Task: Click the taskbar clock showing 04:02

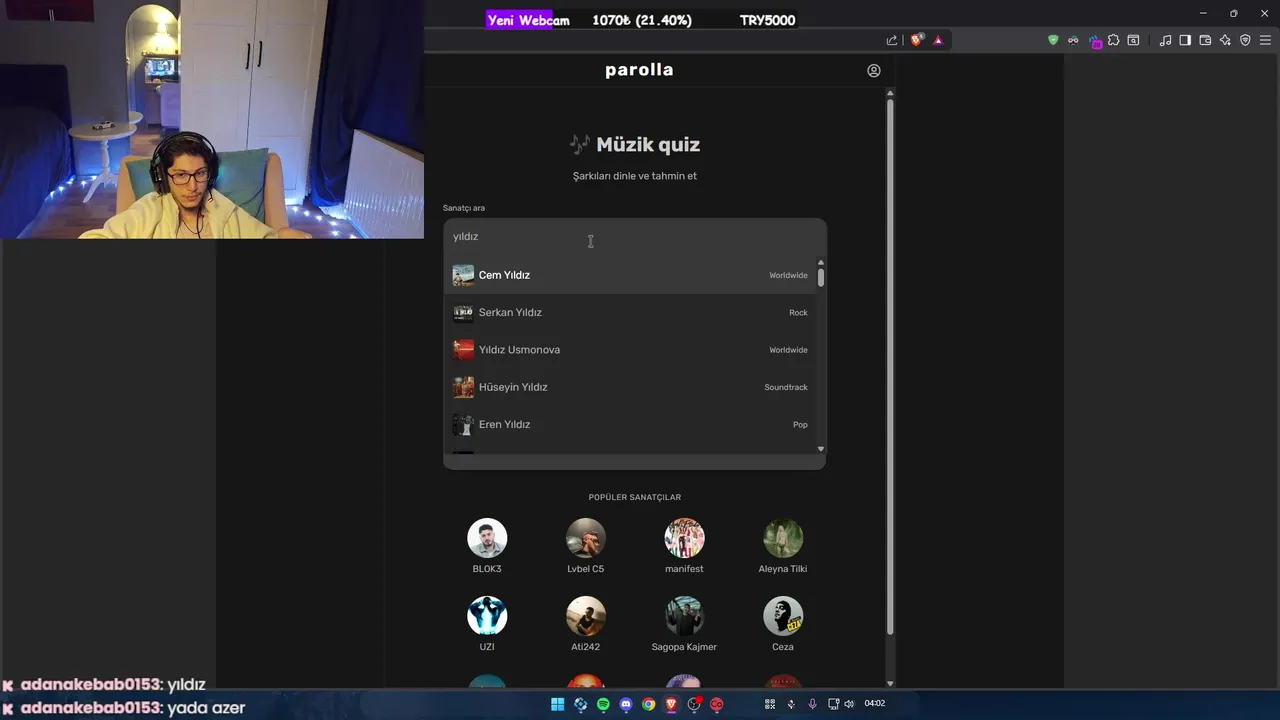Action: 875,704
